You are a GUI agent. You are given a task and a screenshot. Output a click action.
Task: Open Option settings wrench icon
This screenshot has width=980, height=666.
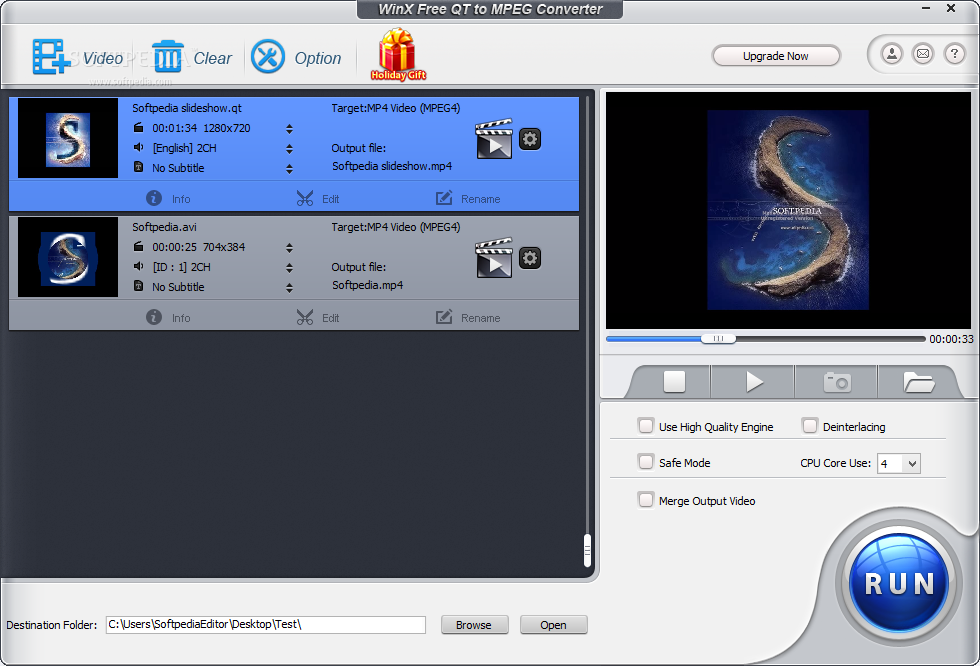pyautogui.click(x=268, y=57)
